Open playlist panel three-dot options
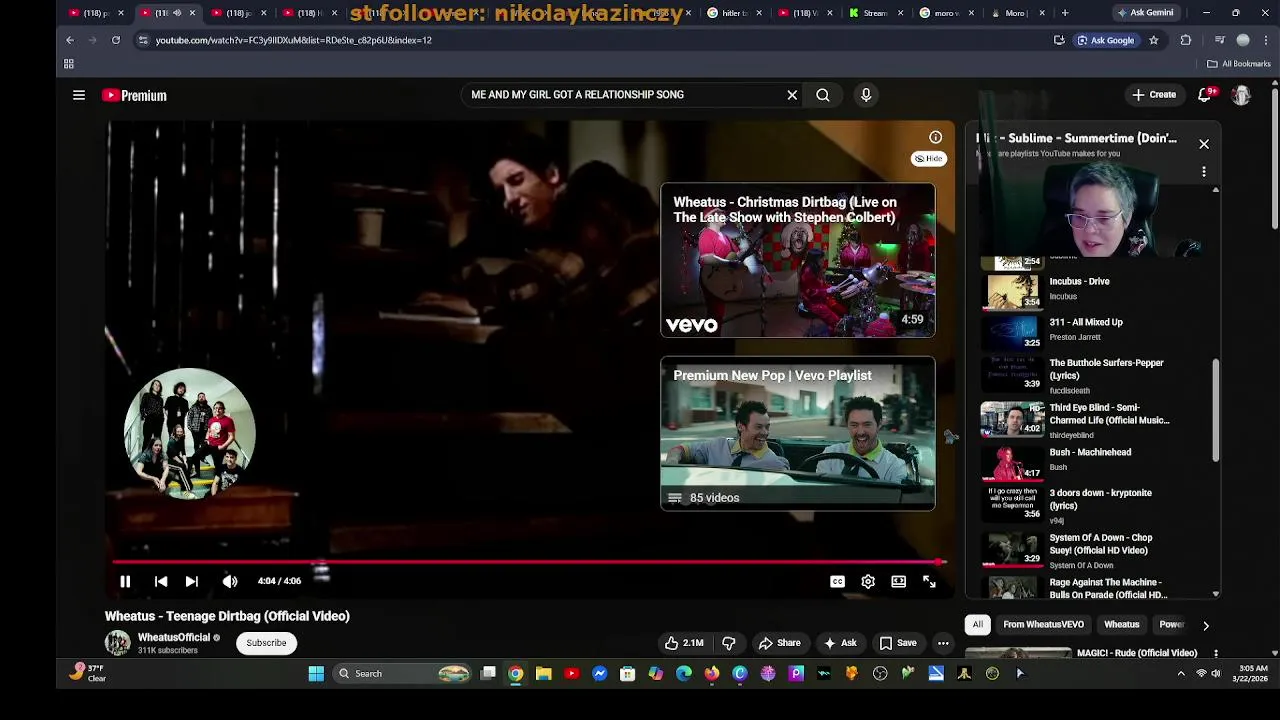The width and height of the screenshot is (1280, 720). (1204, 172)
